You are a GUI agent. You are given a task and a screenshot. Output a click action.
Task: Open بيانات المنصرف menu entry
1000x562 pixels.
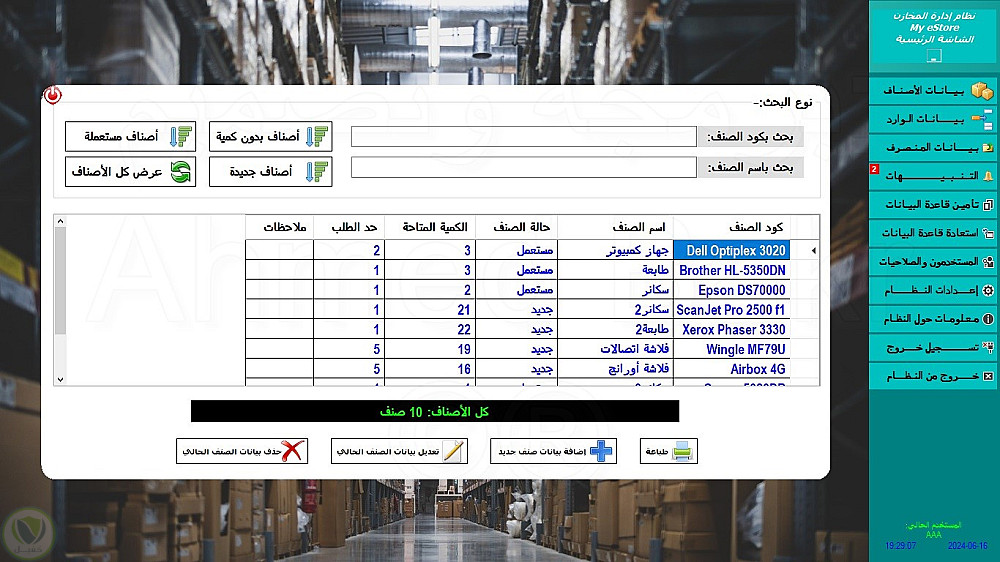click(x=933, y=147)
